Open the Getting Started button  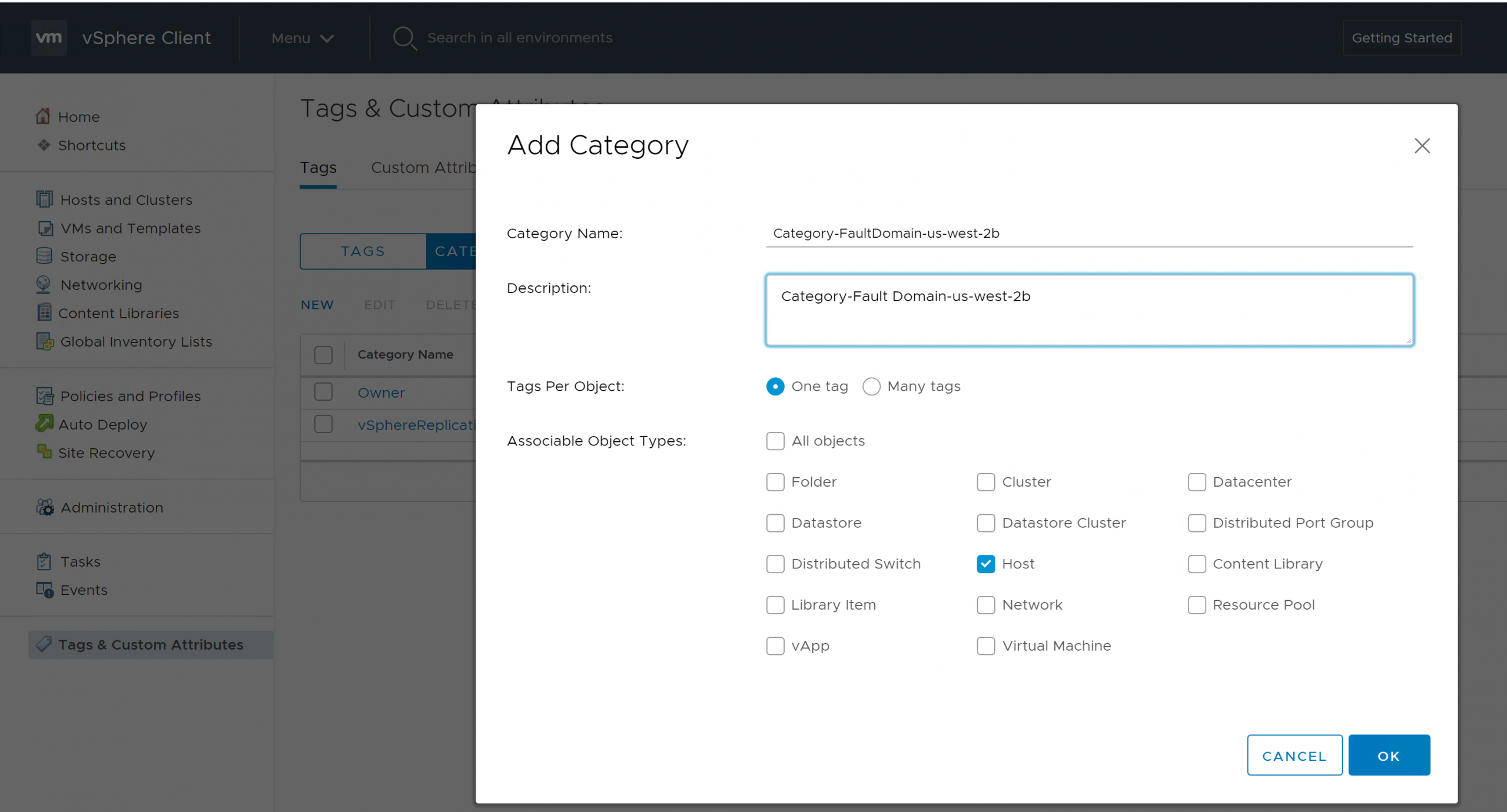(x=1402, y=38)
